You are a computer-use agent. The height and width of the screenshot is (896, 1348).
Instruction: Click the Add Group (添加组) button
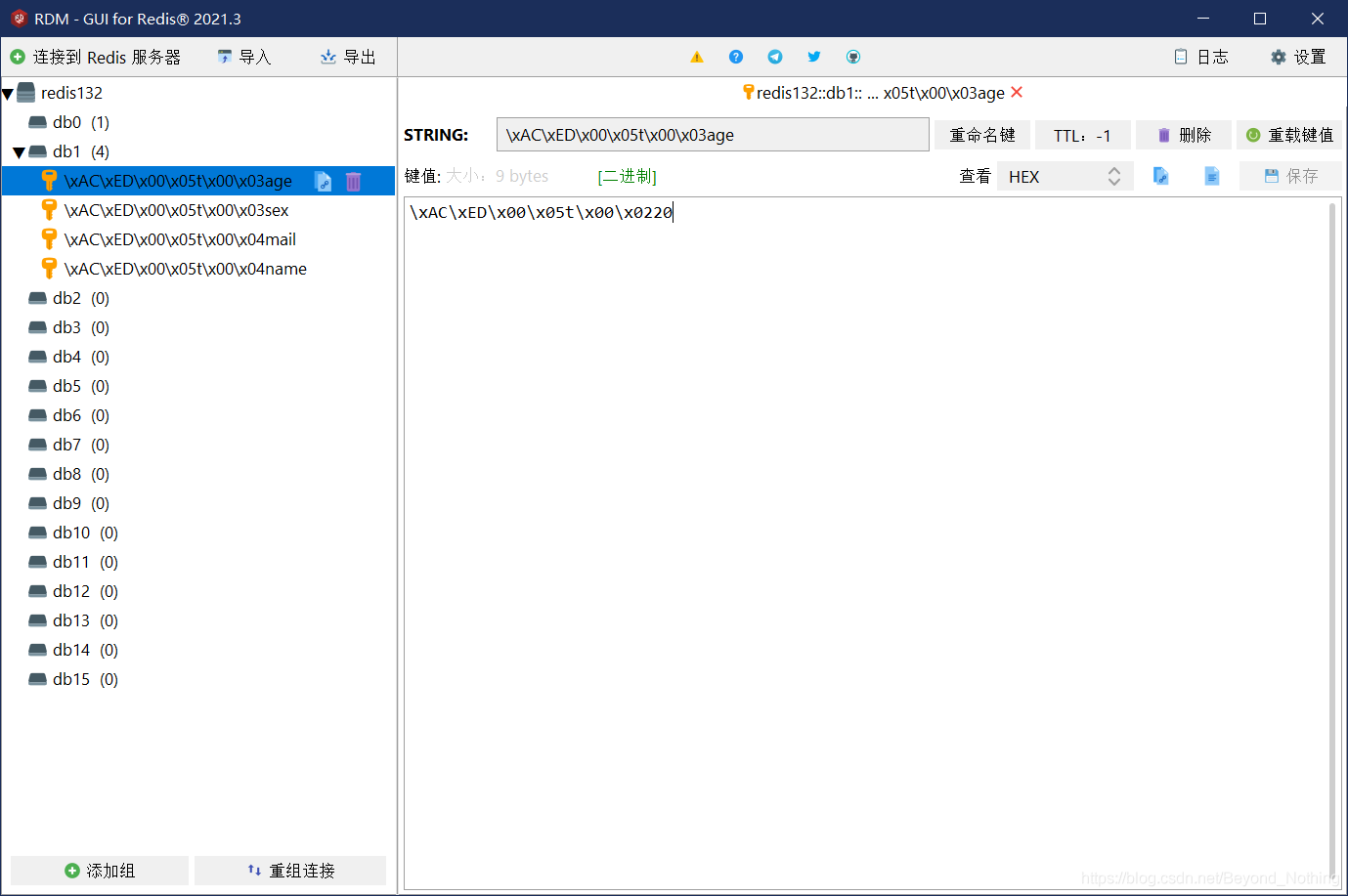coord(100,871)
